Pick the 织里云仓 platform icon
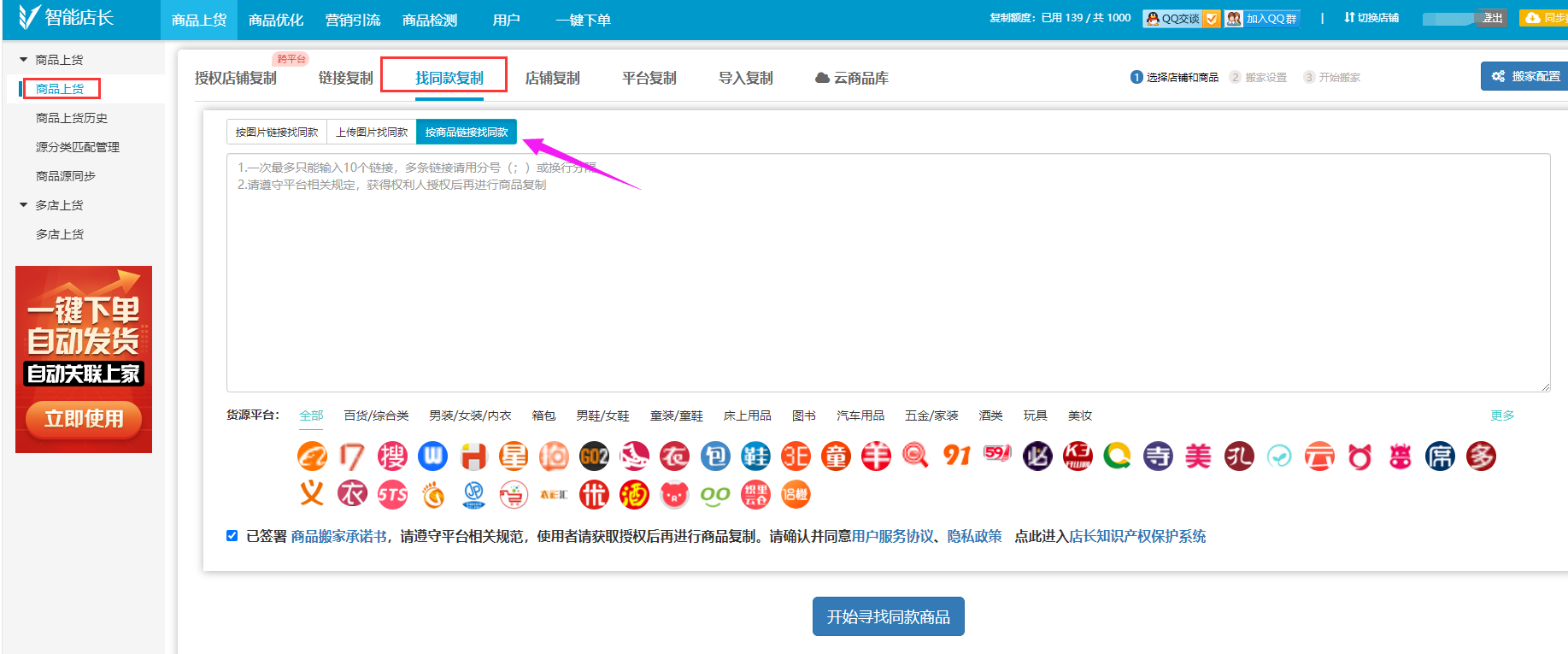This screenshot has height=654, width=1568. (x=755, y=495)
